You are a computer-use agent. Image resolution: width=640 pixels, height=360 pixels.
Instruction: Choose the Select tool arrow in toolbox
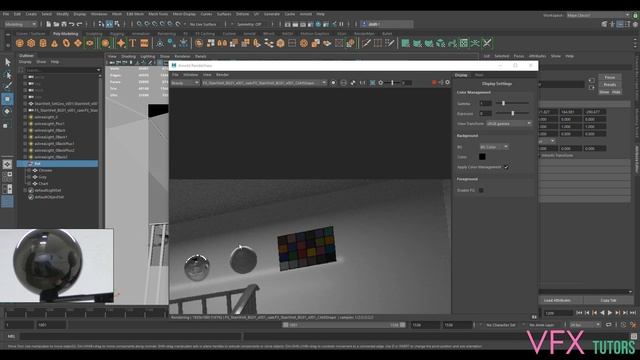tap(7, 62)
